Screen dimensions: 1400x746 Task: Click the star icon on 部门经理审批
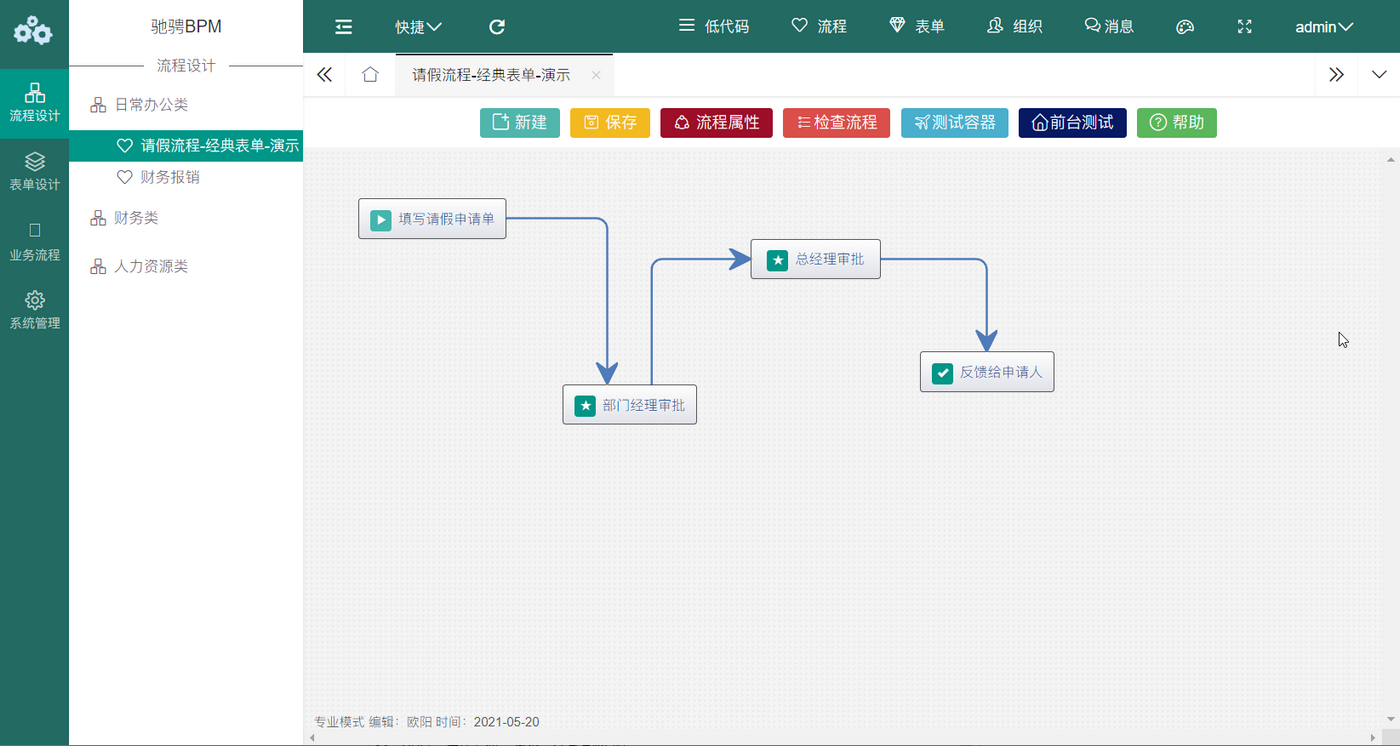pyautogui.click(x=585, y=406)
